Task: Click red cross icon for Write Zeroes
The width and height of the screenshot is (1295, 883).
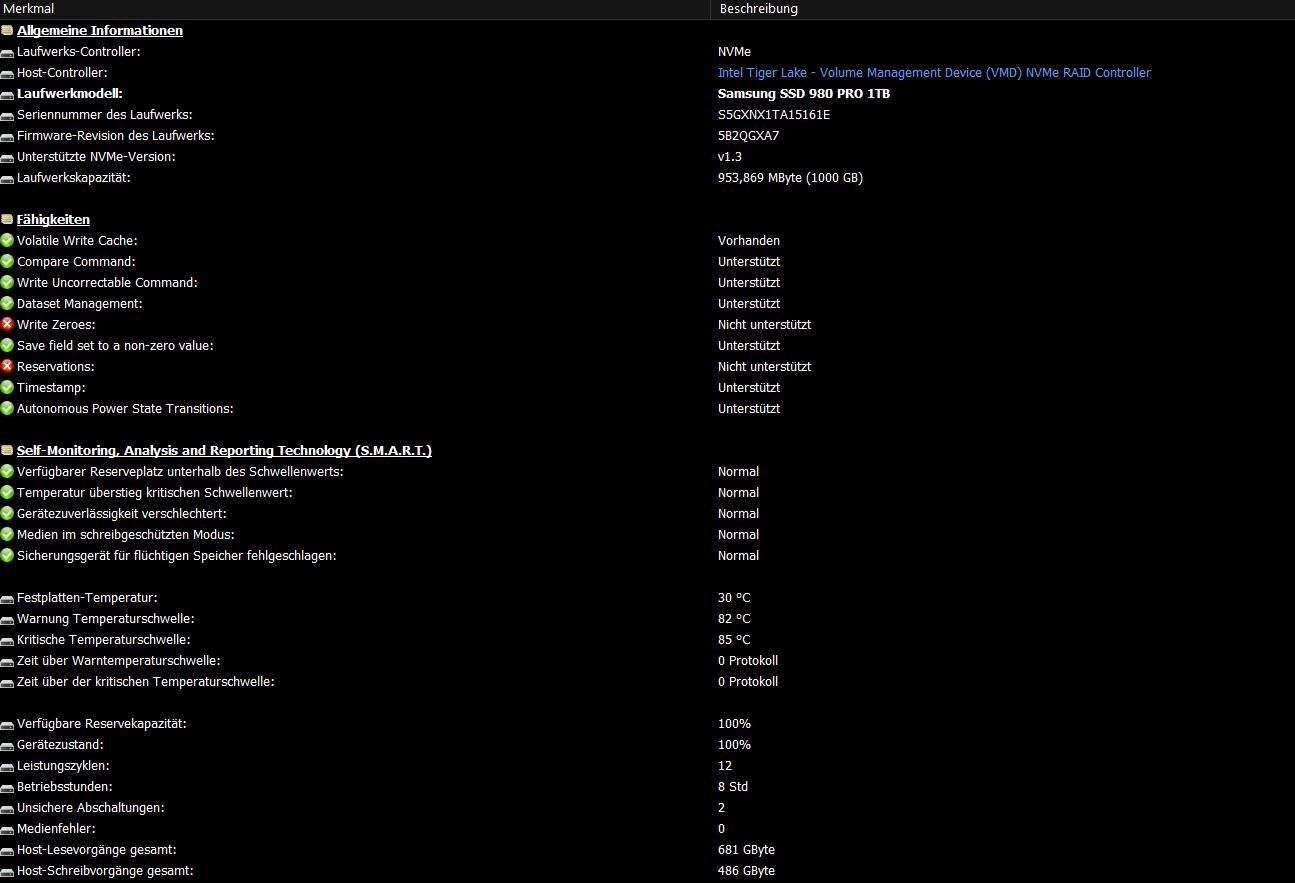Action: point(7,324)
